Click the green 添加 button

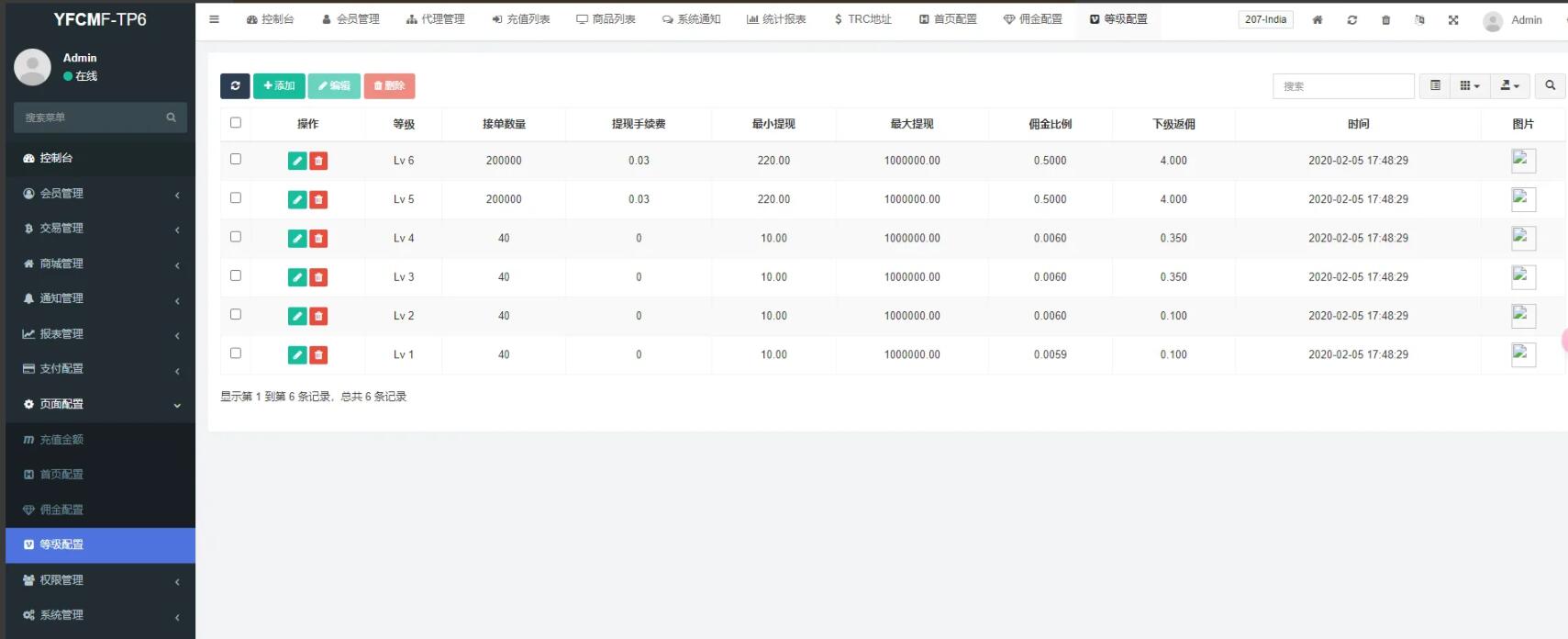279,86
